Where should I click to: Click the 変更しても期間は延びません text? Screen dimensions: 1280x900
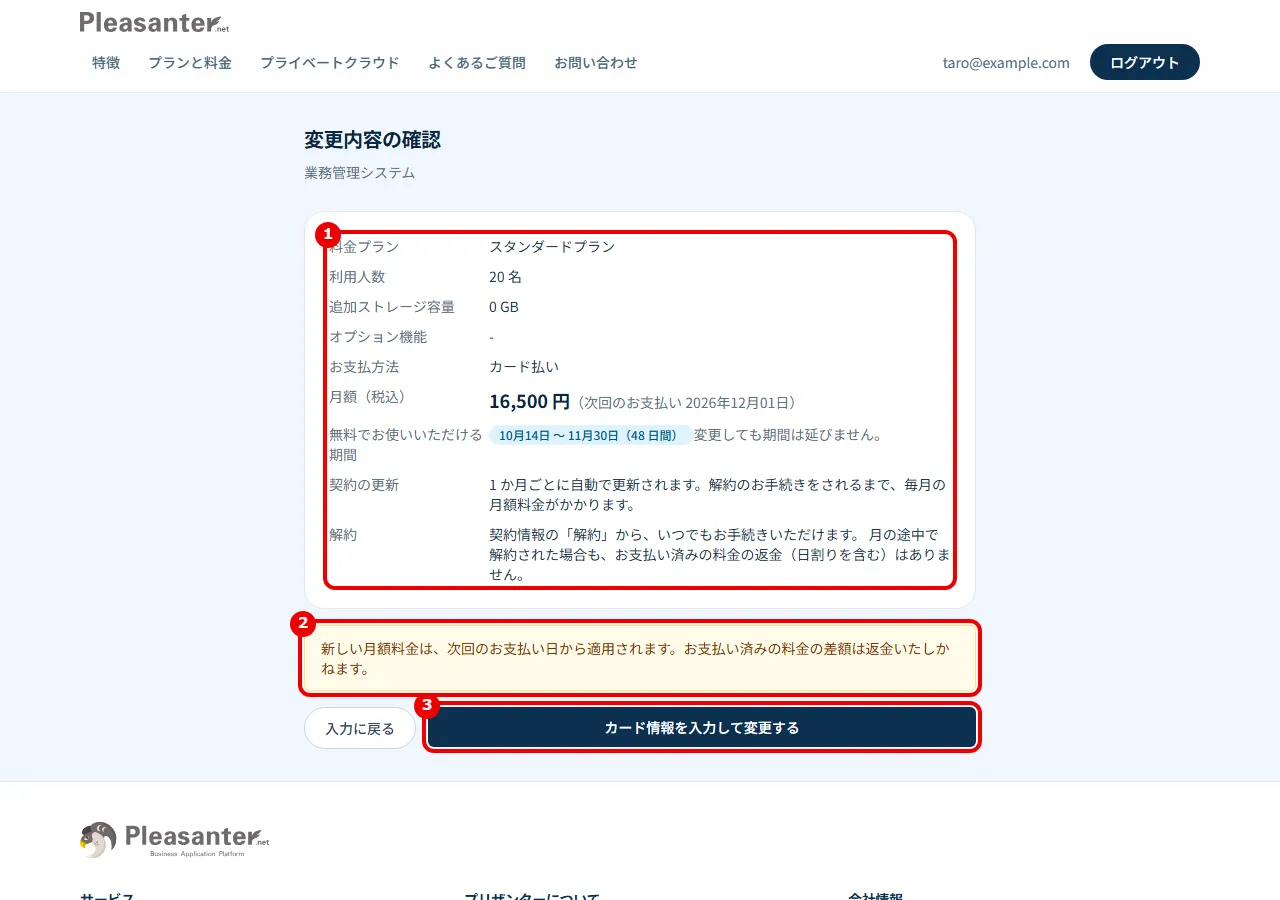(x=788, y=435)
